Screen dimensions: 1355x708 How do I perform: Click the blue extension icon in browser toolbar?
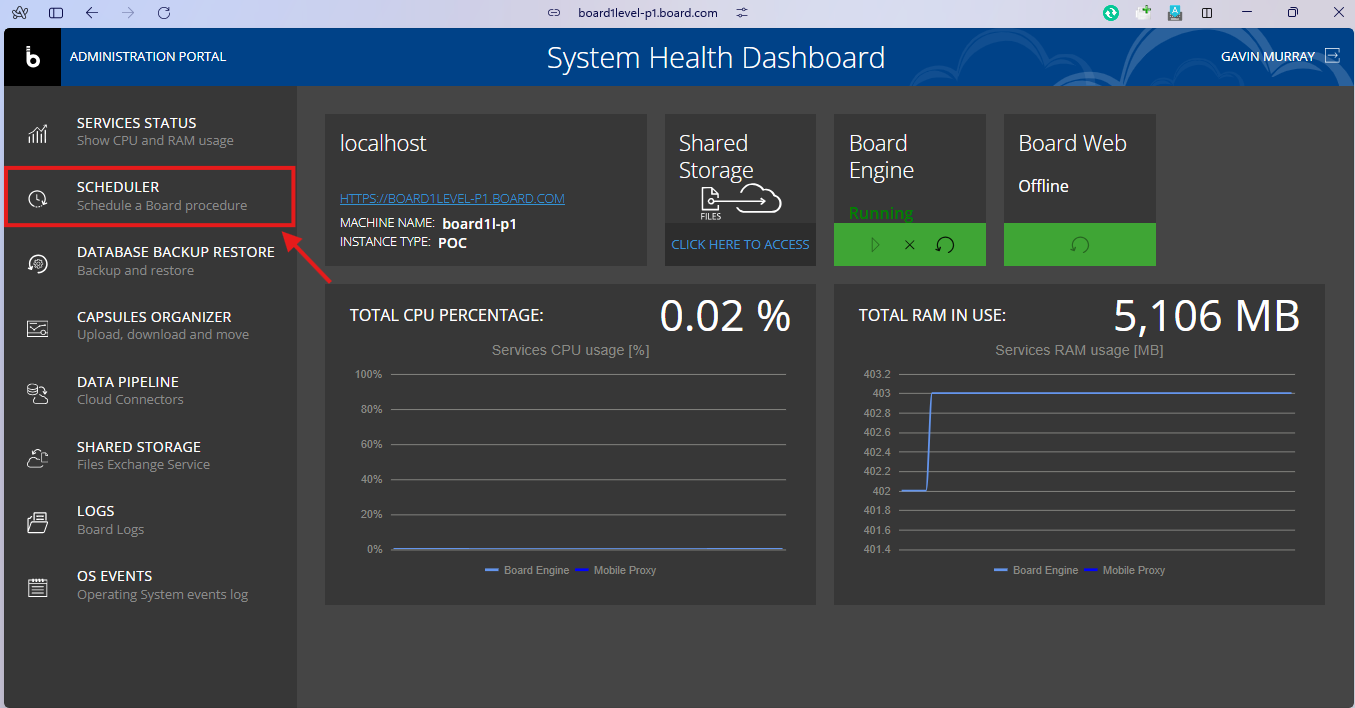[x=1176, y=13]
